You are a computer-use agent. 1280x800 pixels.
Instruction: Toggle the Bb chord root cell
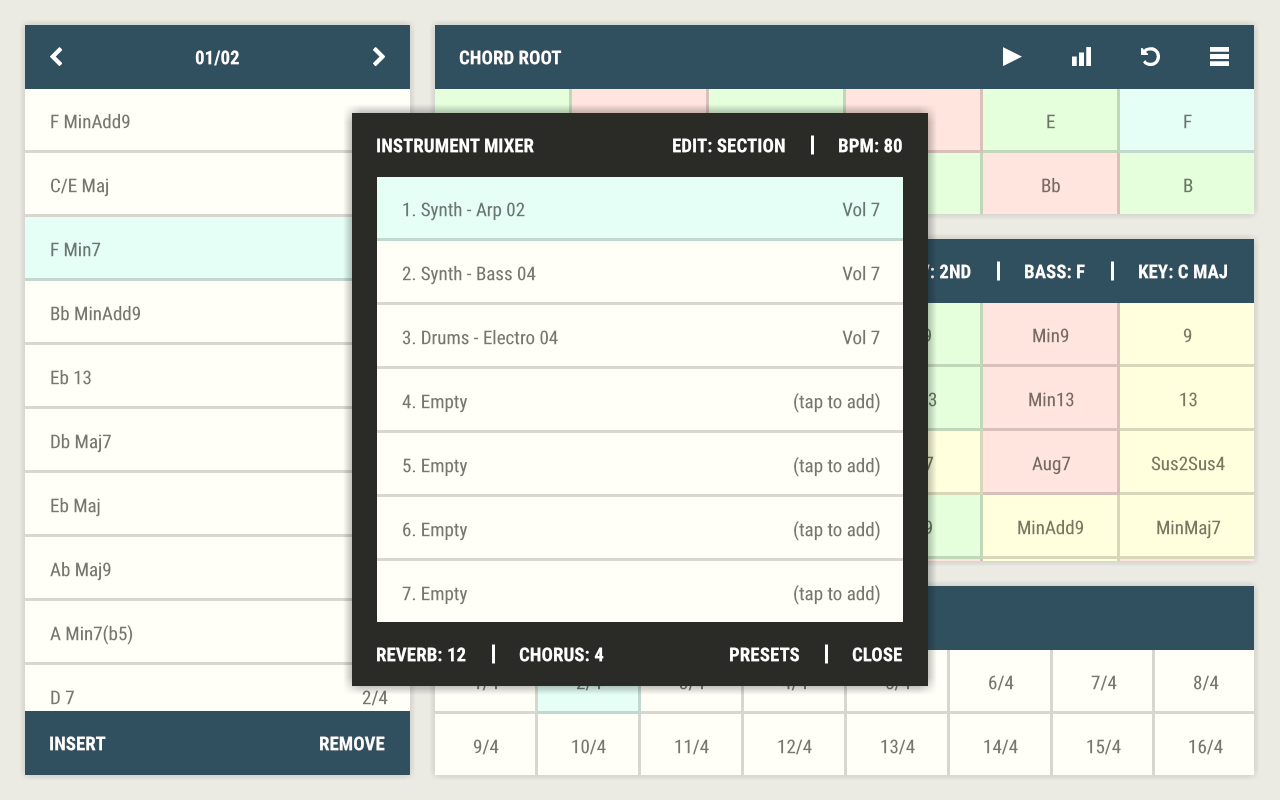pyautogui.click(x=1050, y=185)
